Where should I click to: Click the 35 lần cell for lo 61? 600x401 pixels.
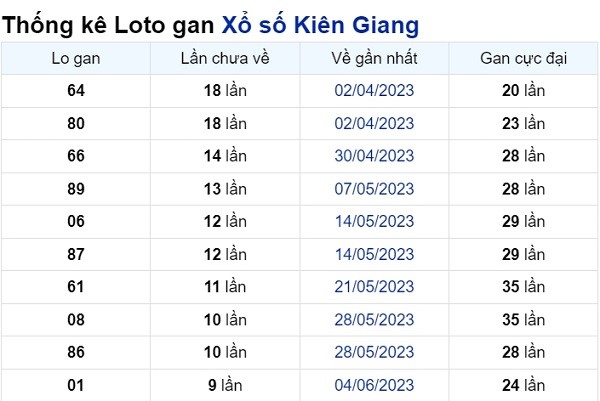click(523, 287)
